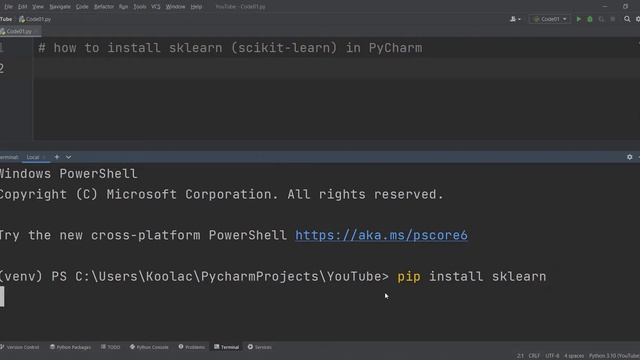Click empty editor line 2
Image resolution: width=640 pixels, height=360 pixels.
(336, 68)
